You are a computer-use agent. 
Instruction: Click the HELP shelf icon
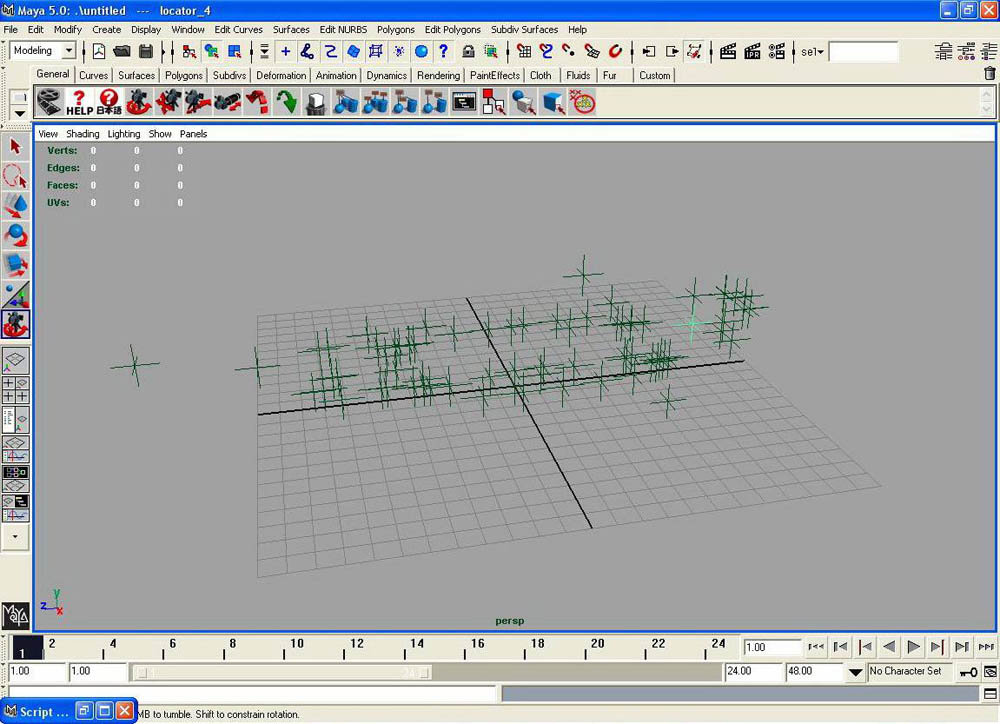click(79, 101)
